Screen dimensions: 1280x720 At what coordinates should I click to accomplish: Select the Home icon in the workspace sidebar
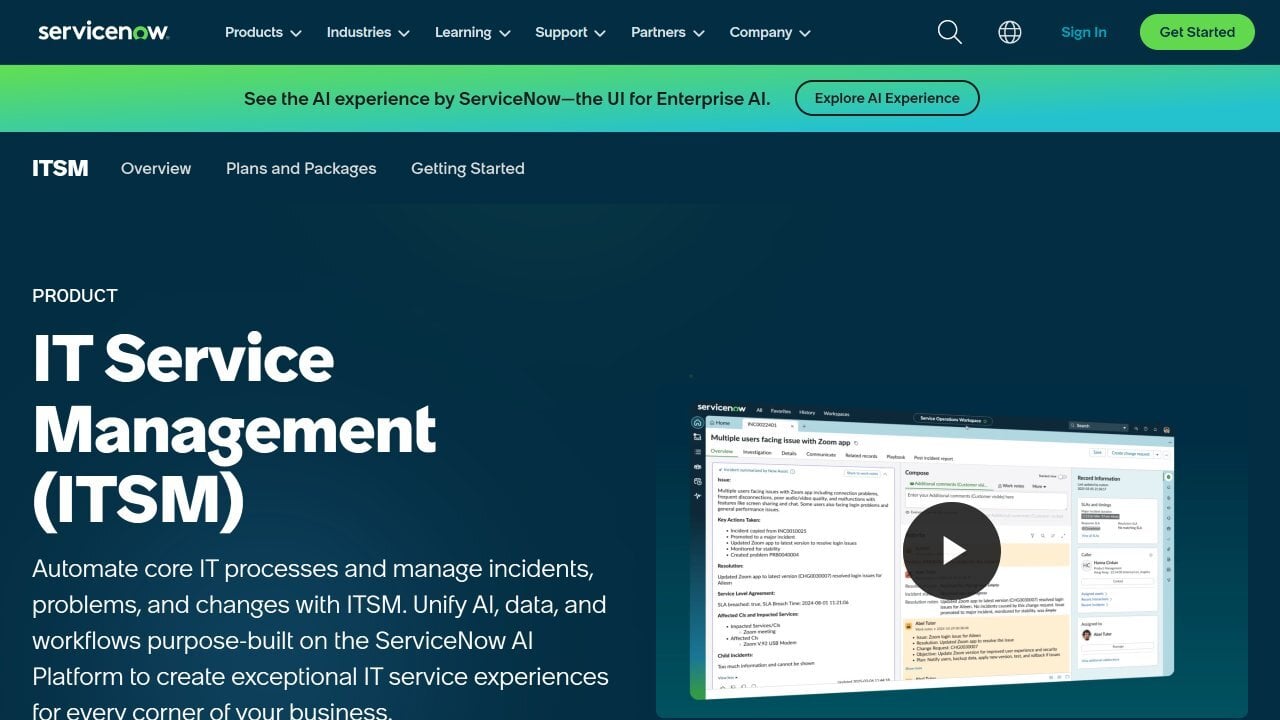[x=698, y=423]
